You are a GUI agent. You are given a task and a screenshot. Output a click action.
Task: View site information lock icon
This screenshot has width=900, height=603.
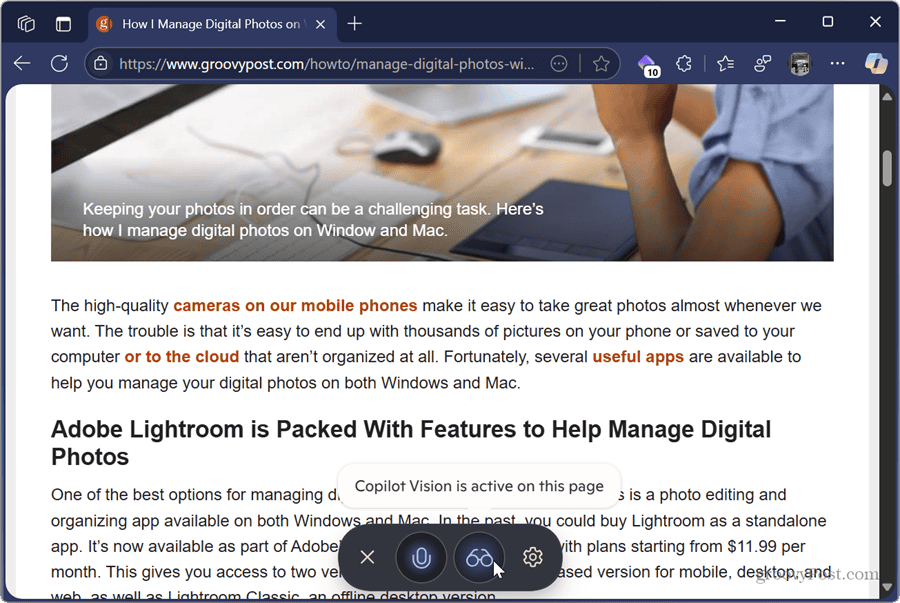(100, 63)
